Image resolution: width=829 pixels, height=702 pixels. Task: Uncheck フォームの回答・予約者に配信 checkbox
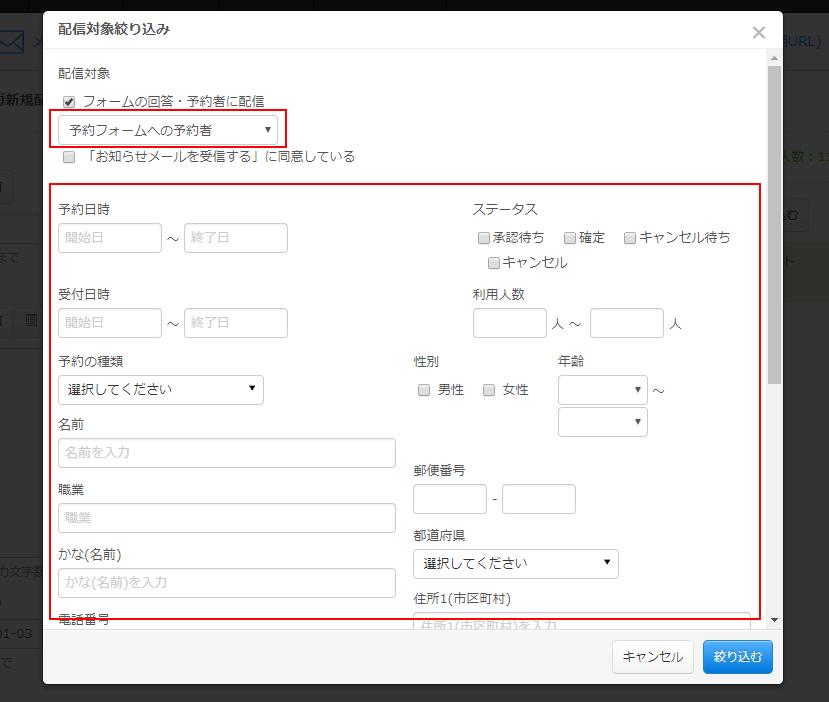[69, 101]
